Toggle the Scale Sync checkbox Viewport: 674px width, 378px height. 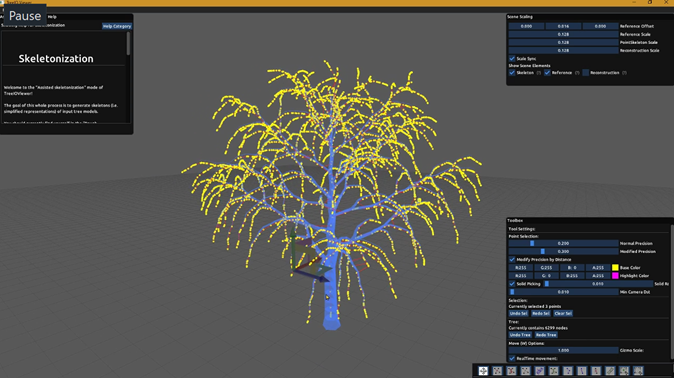[512, 58]
